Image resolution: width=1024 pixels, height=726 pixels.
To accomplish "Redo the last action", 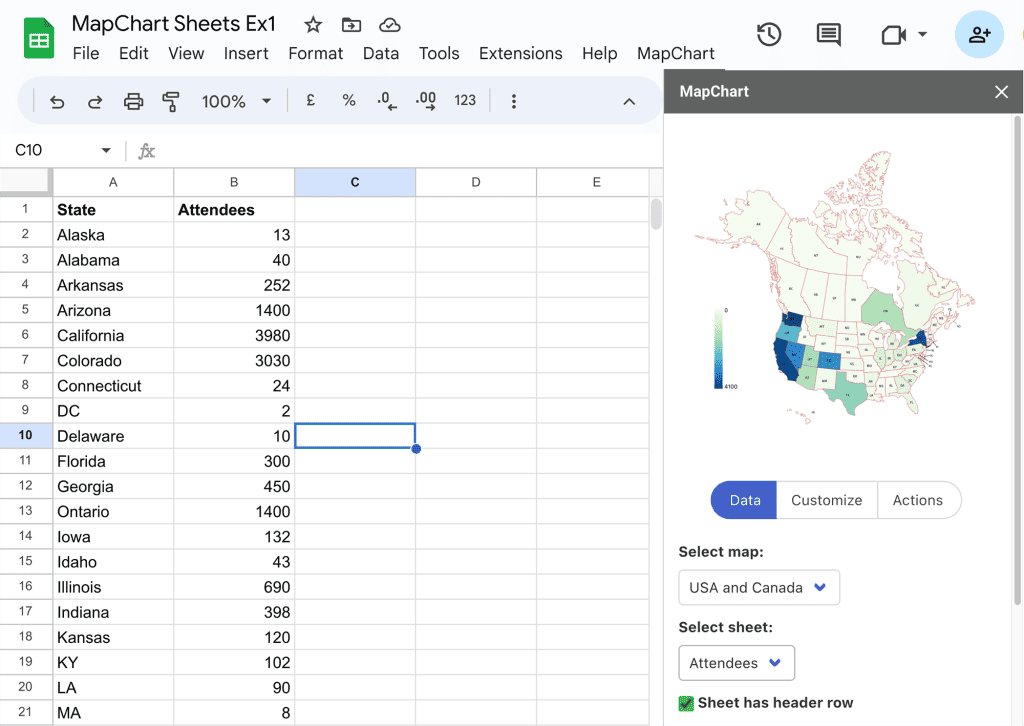I will tap(95, 101).
